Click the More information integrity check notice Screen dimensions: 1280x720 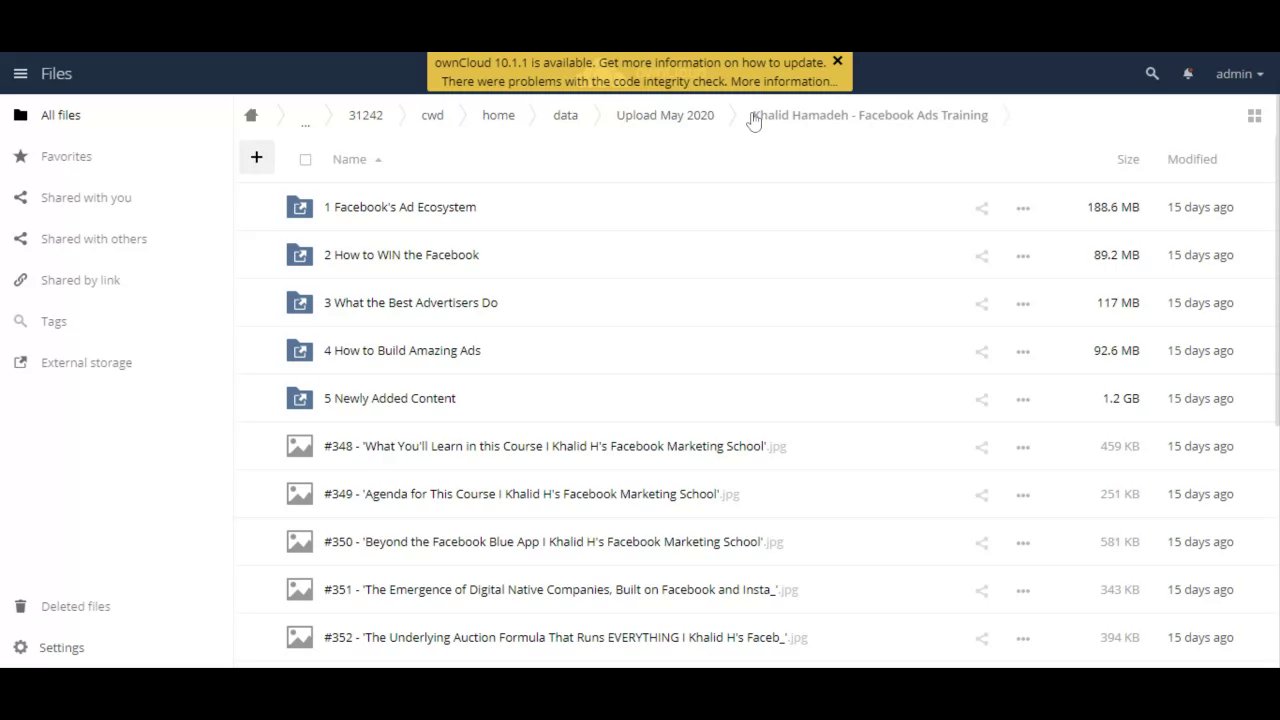tap(785, 82)
